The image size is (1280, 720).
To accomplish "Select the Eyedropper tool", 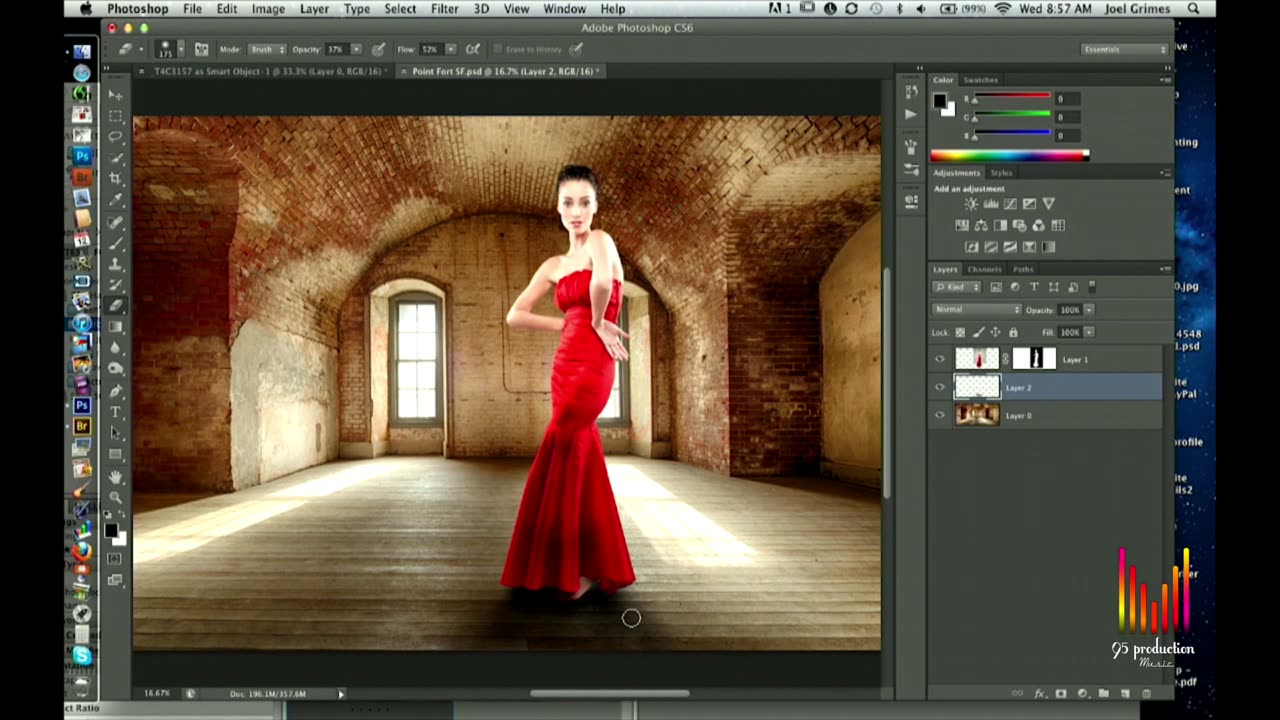I will 116,200.
